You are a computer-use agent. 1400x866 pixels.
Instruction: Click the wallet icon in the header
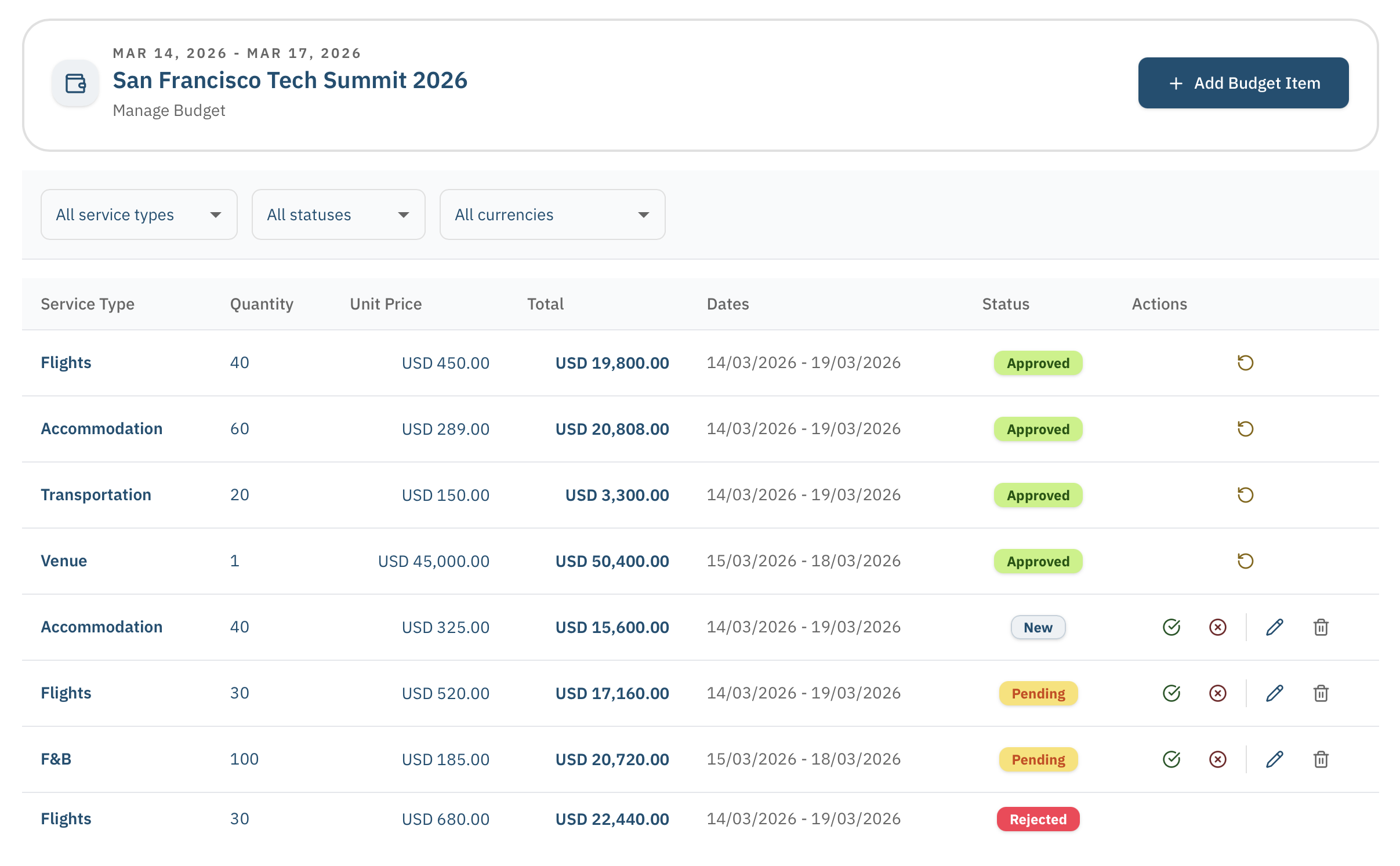pyautogui.click(x=75, y=83)
